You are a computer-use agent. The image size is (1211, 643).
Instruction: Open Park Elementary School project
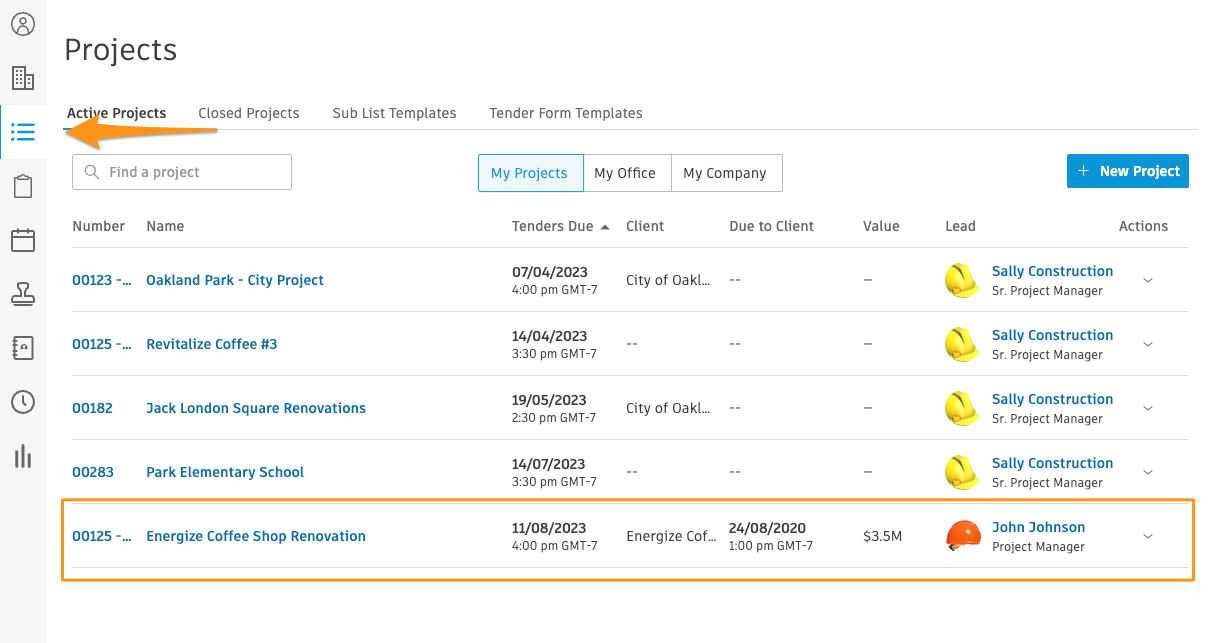click(225, 472)
